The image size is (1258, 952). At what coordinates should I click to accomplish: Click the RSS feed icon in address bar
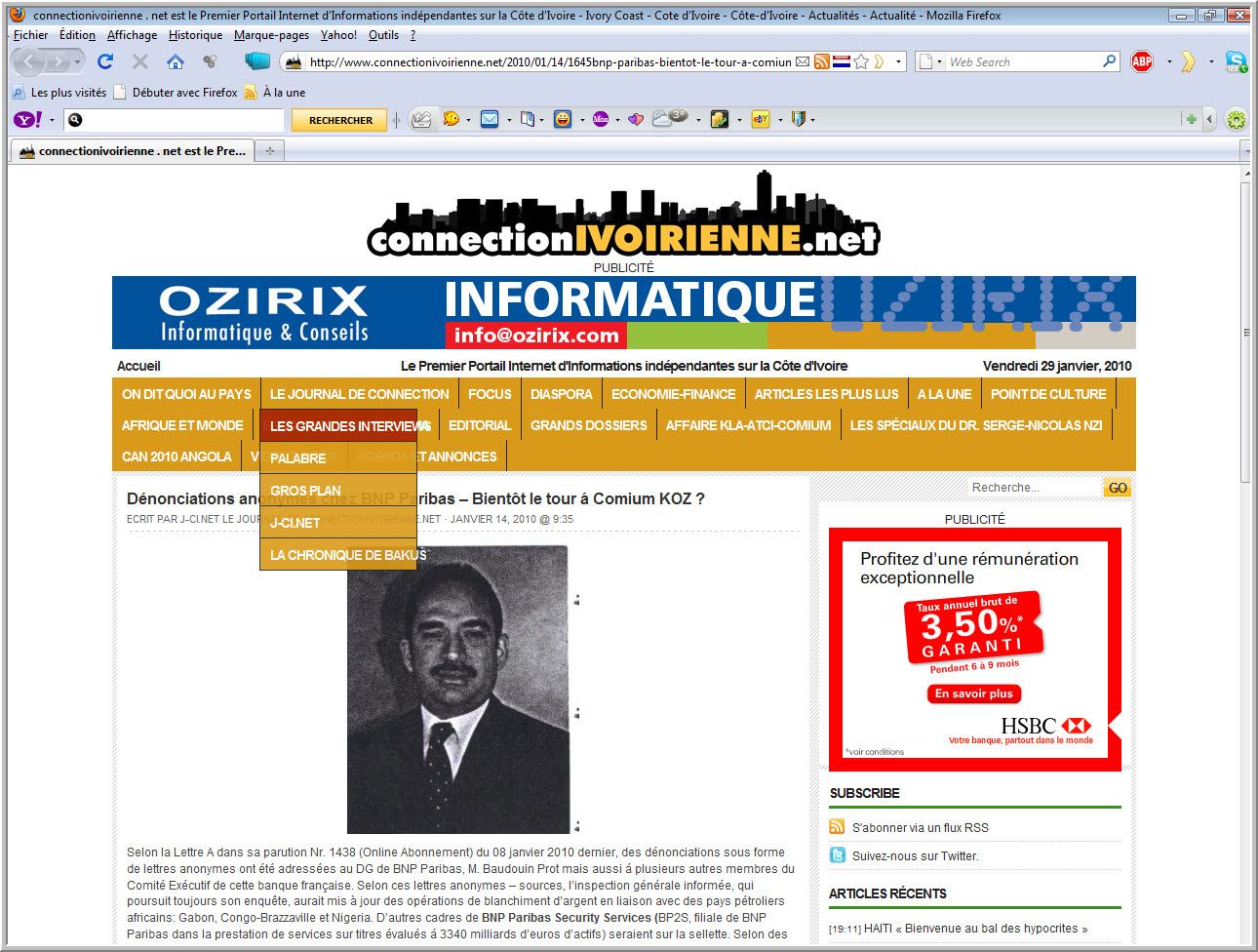click(x=822, y=61)
